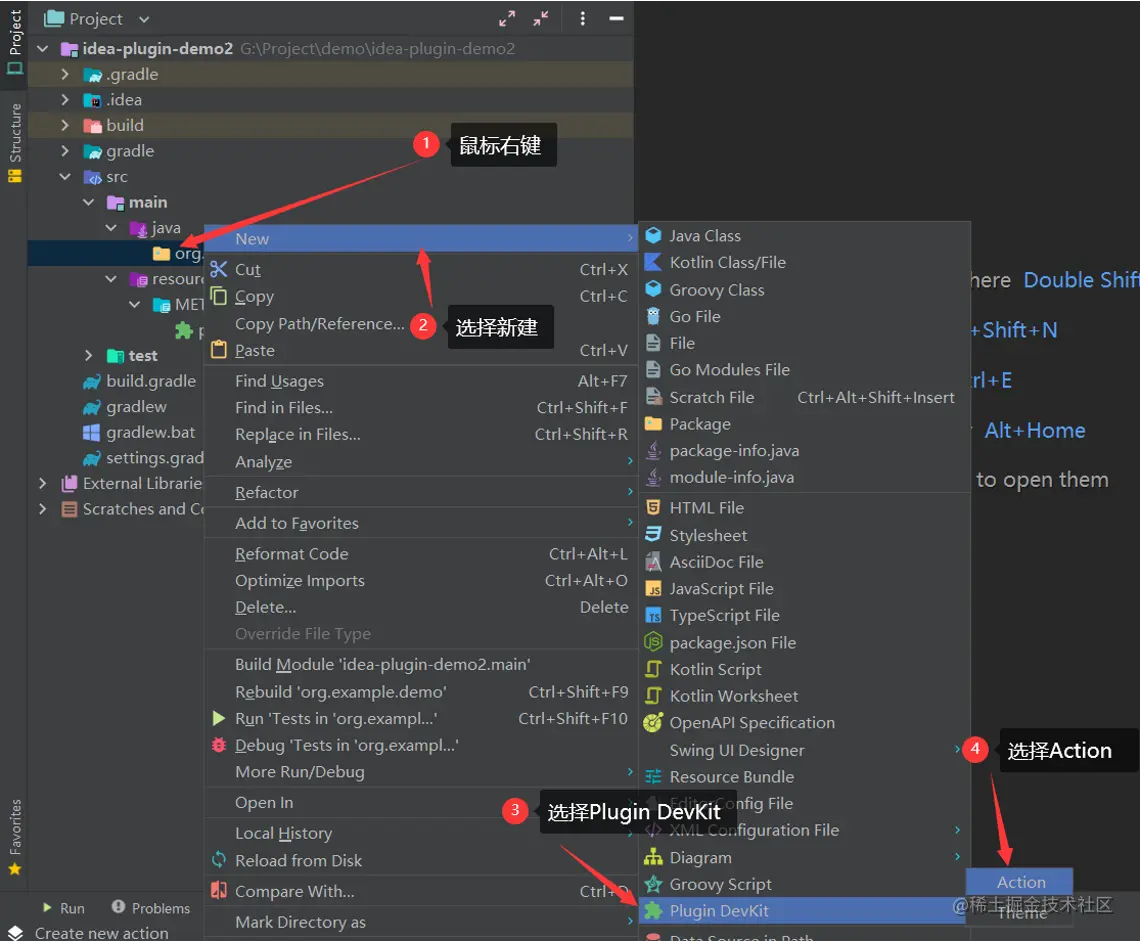
Task: Click the Kotlin Class/File icon
Action: pyautogui.click(x=654, y=262)
